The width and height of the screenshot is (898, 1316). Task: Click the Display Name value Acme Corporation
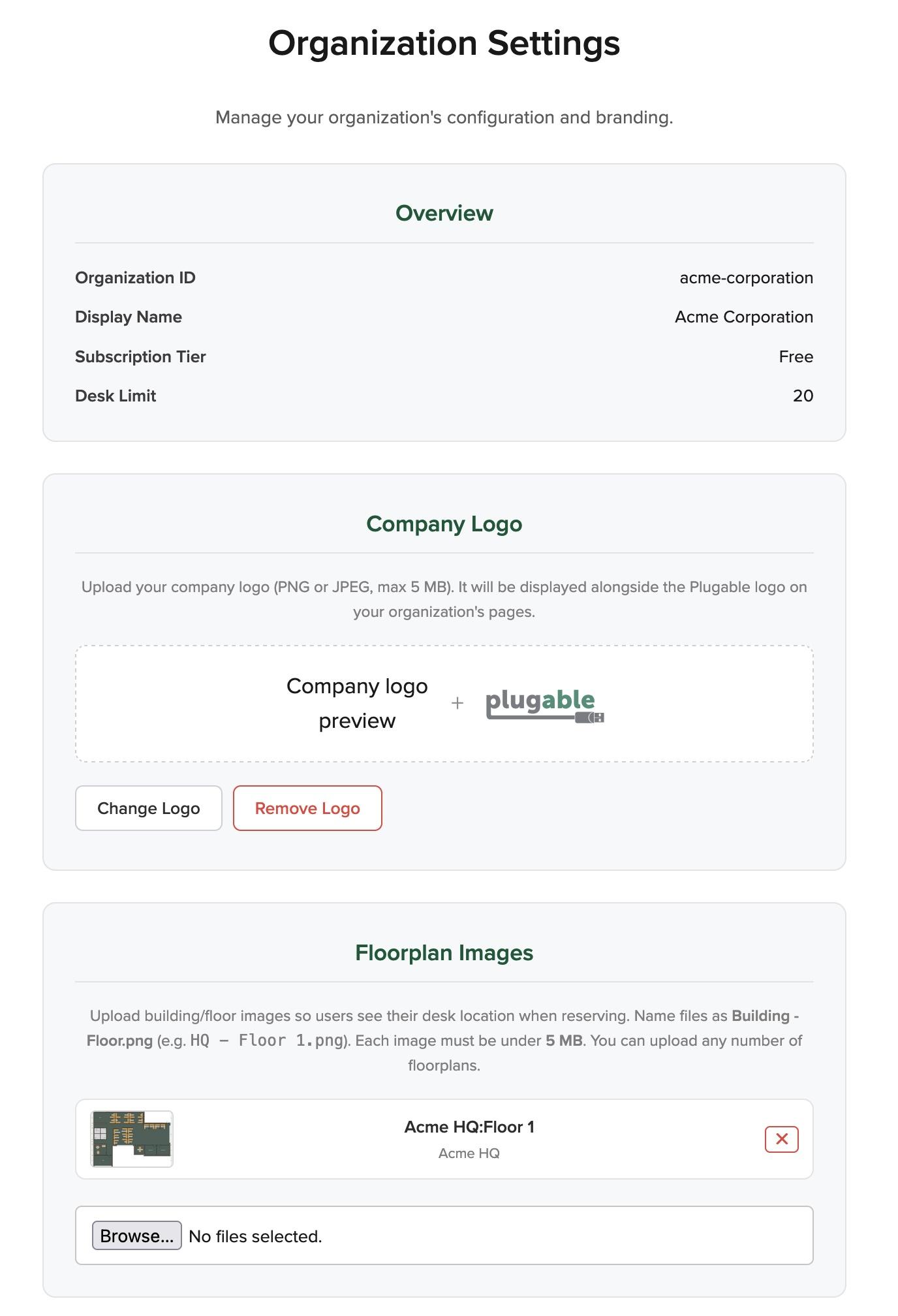click(744, 317)
